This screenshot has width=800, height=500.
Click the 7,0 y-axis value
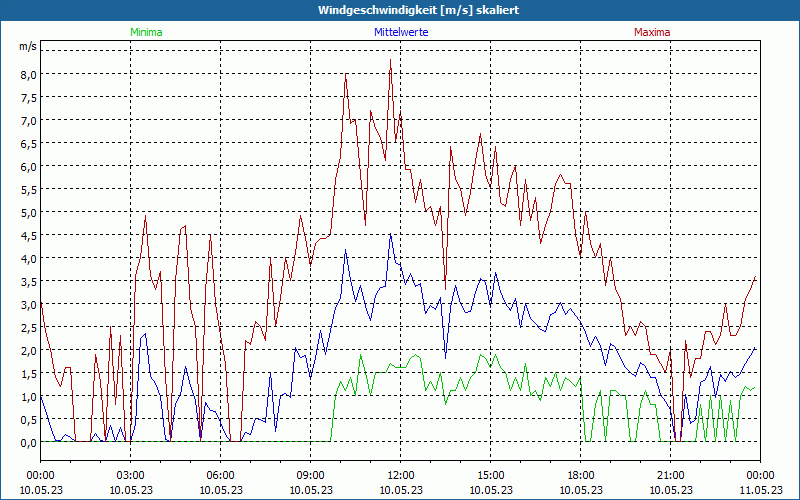pos(29,120)
